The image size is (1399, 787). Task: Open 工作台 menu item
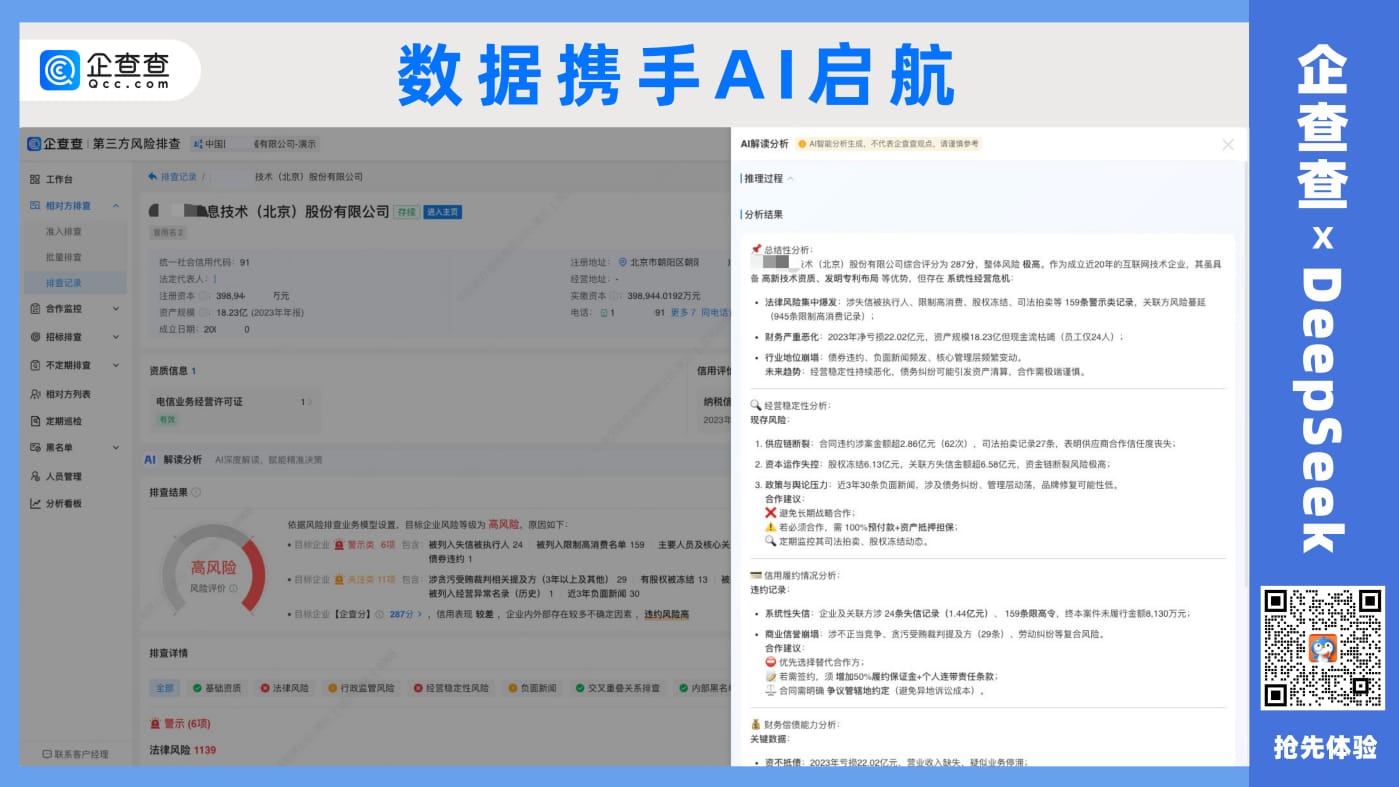pyautogui.click(x=59, y=179)
